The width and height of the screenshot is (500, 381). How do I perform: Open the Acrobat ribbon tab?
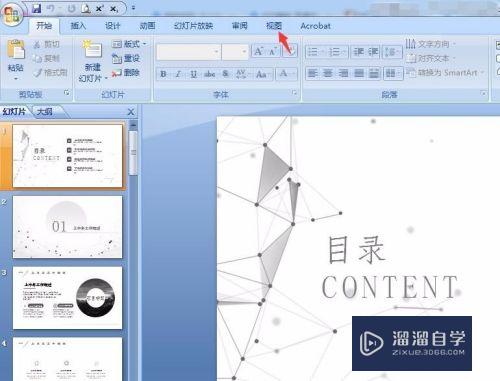(315, 26)
